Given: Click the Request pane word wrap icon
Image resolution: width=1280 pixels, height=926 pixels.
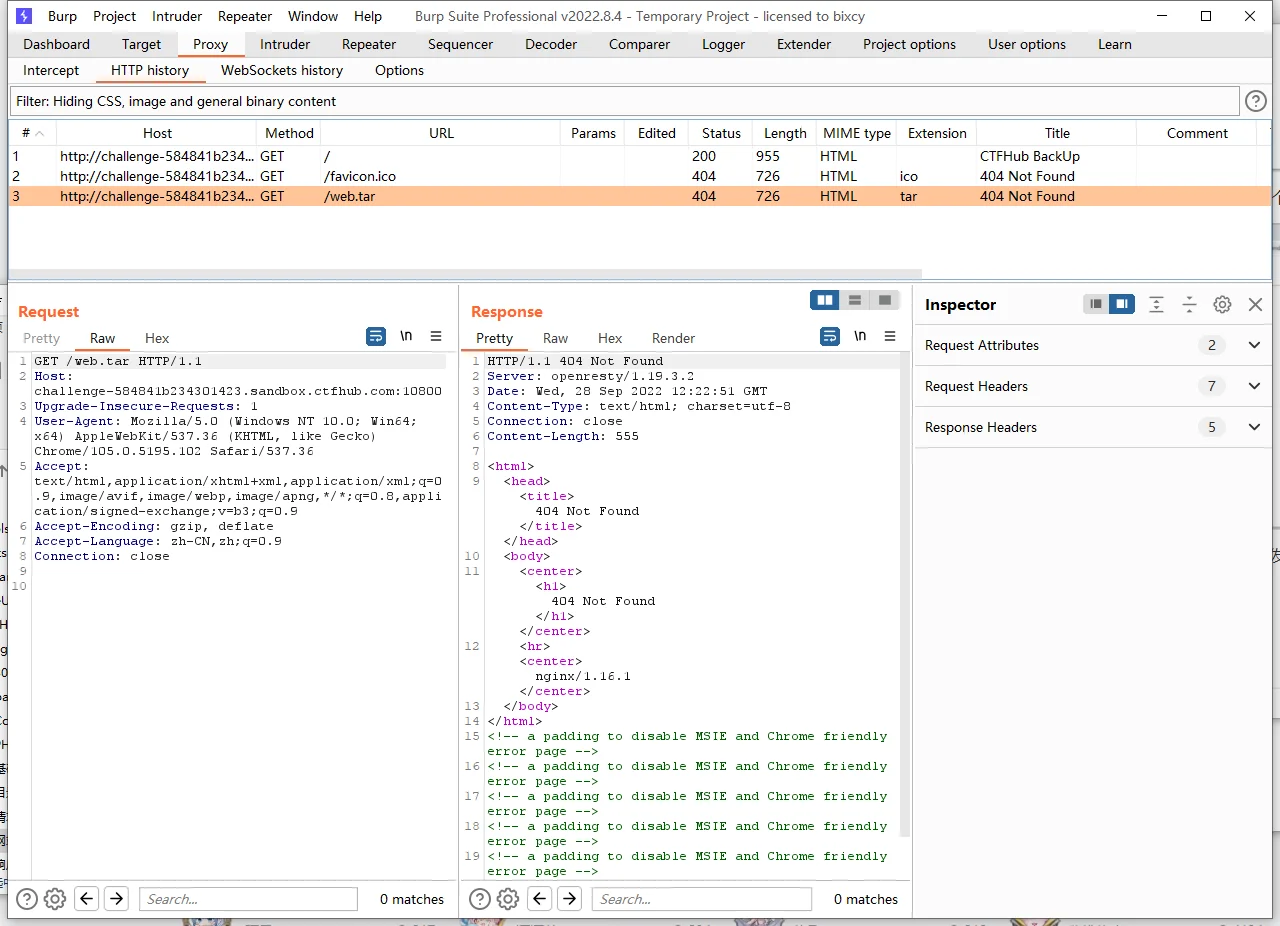Looking at the screenshot, I should [x=375, y=337].
